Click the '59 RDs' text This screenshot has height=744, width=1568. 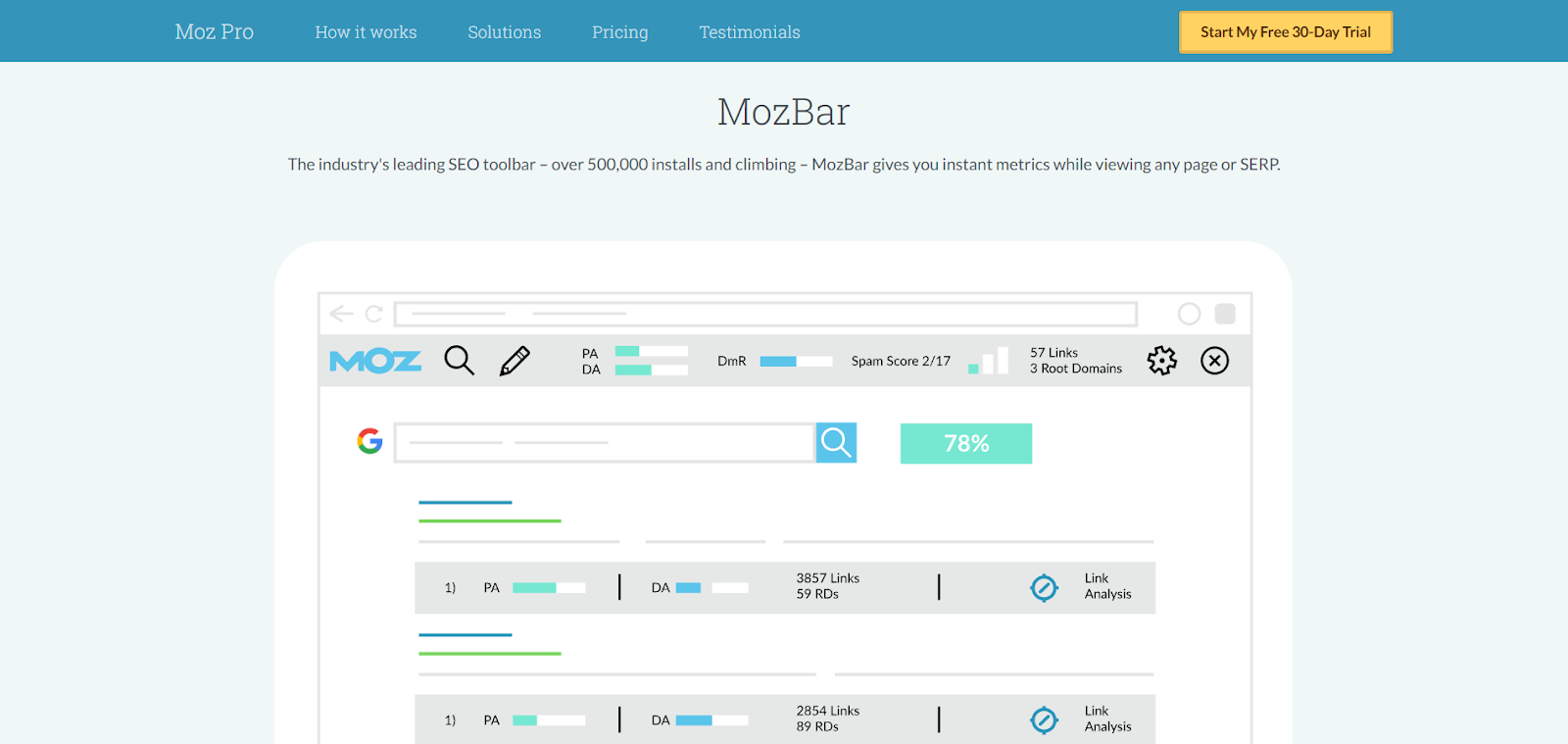(x=817, y=594)
